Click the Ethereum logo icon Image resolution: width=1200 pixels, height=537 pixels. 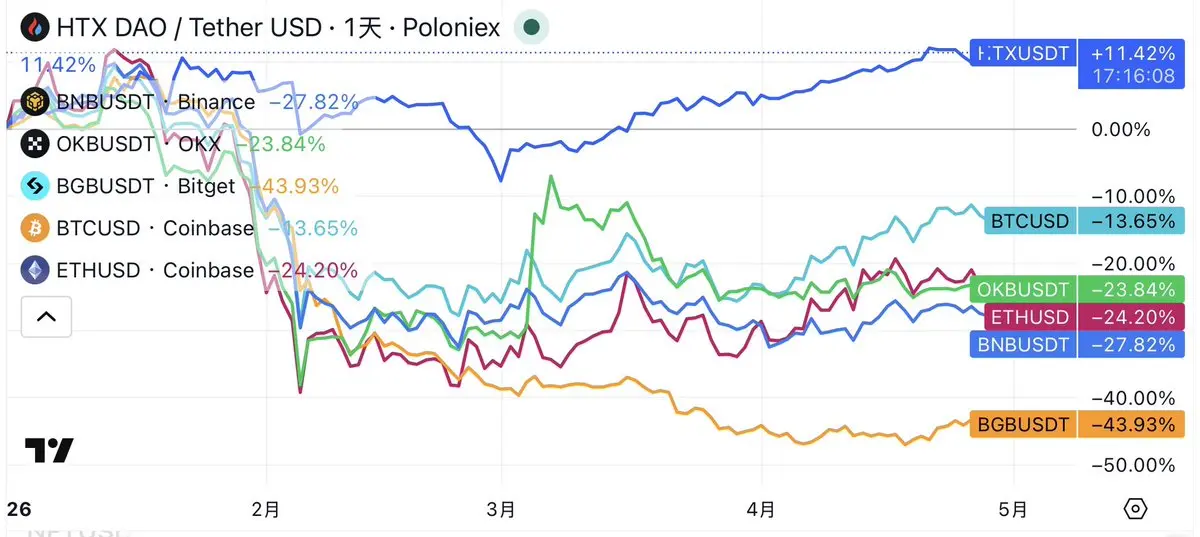pyautogui.click(x=36, y=270)
